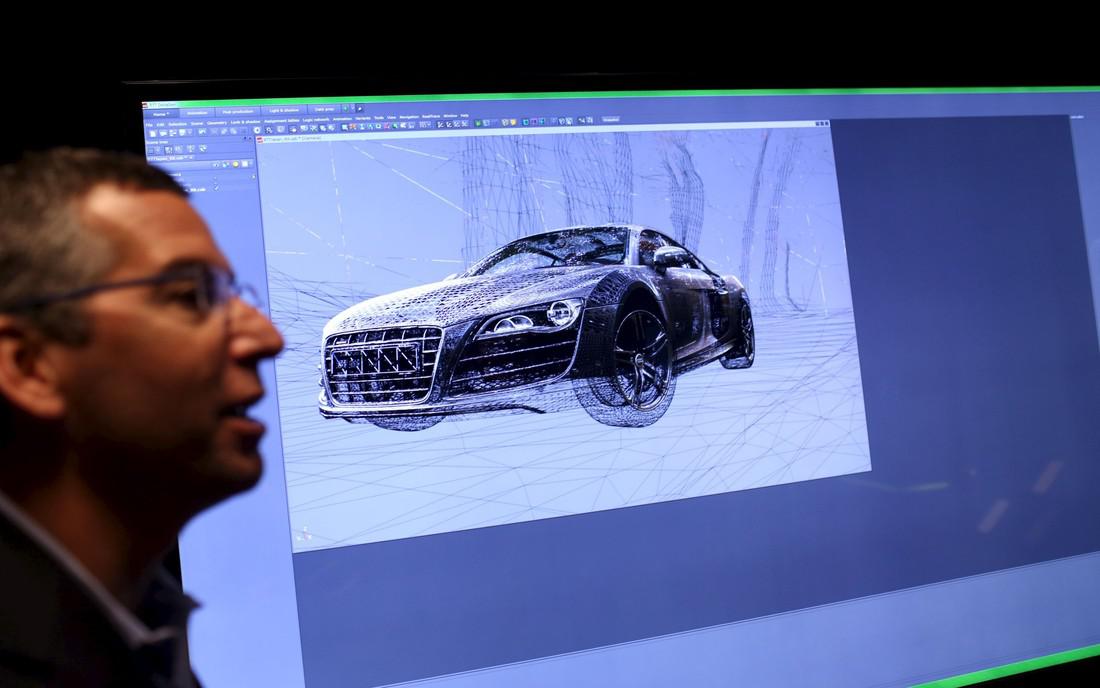Click the New file toolbar icon
This screenshot has height=688, width=1100.
pyautogui.click(x=152, y=133)
